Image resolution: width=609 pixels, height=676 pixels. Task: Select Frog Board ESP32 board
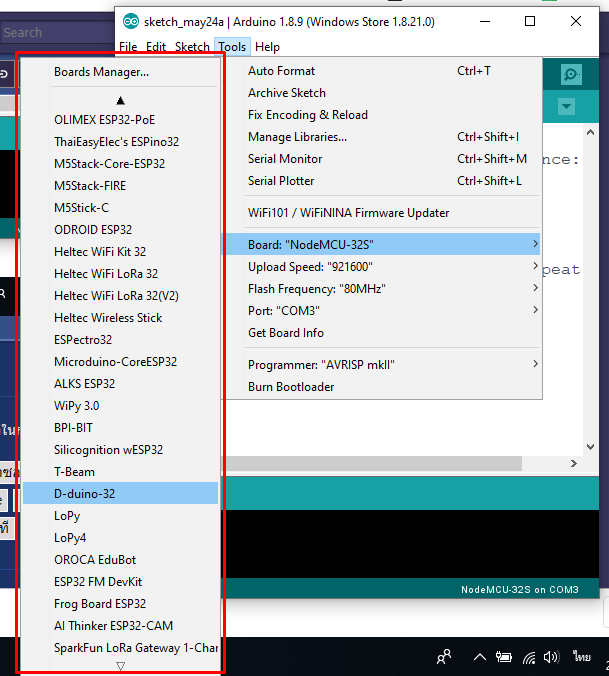tap(121, 603)
